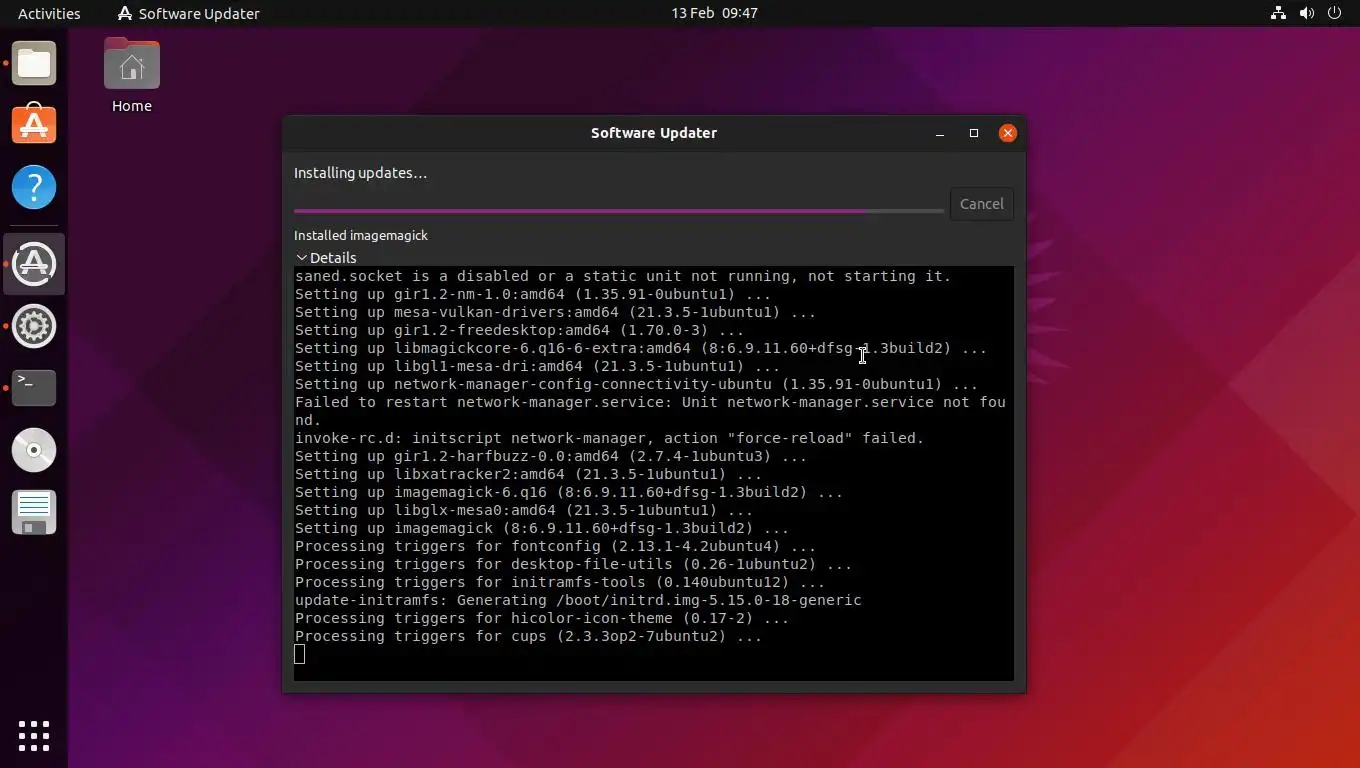This screenshot has width=1360, height=768.
Task: Select the Software Updater dock icon
Action: click(34, 264)
